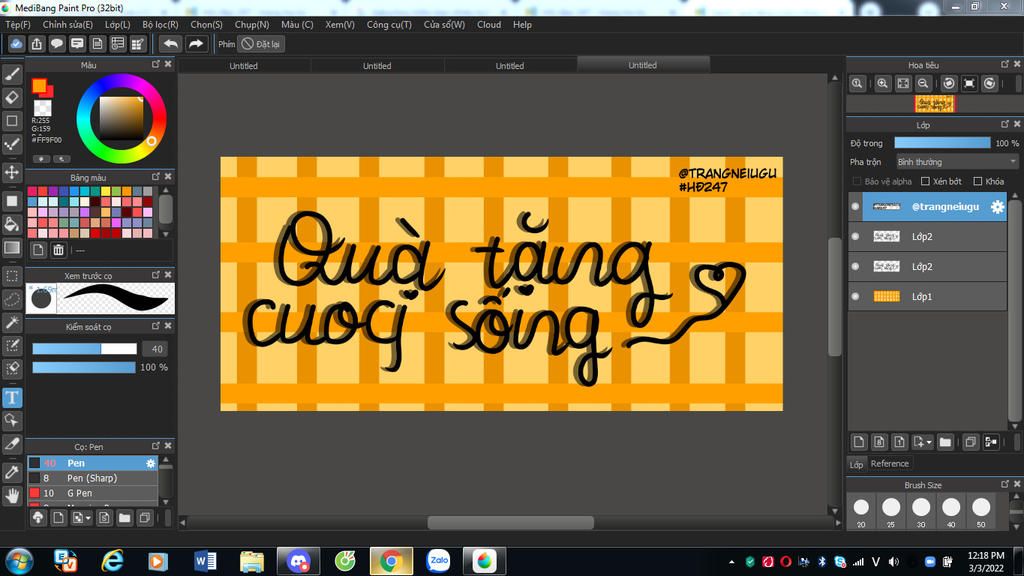Toggle the Bảo vệ alpha checkbox
This screenshot has height=576, width=1024.
(857, 182)
